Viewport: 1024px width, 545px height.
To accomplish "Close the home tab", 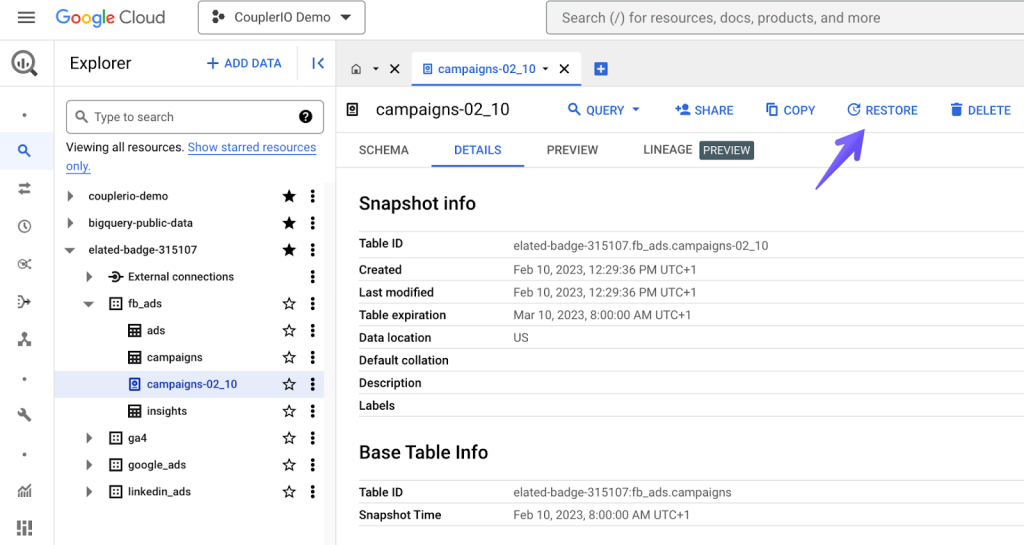I will point(394,69).
